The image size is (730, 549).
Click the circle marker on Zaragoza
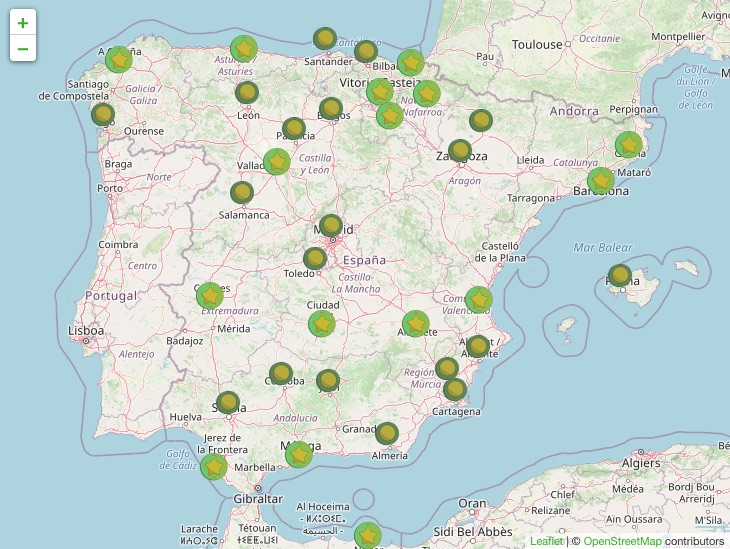460,151
